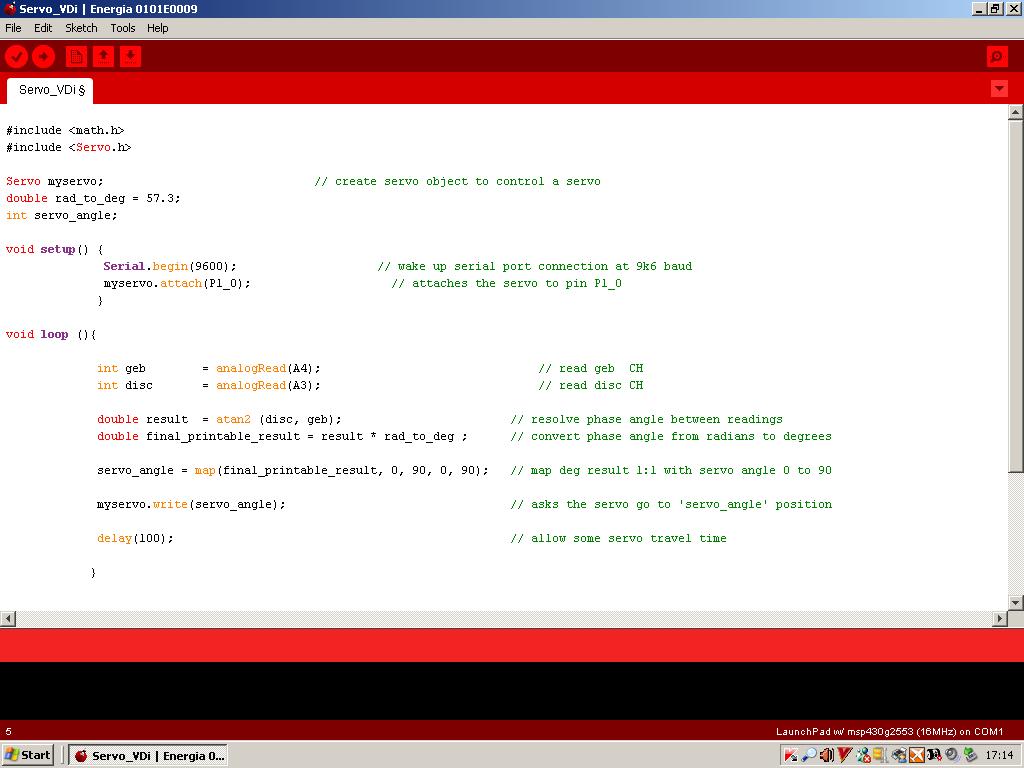Expand the tab options dropdown arrow

pos(999,89)
